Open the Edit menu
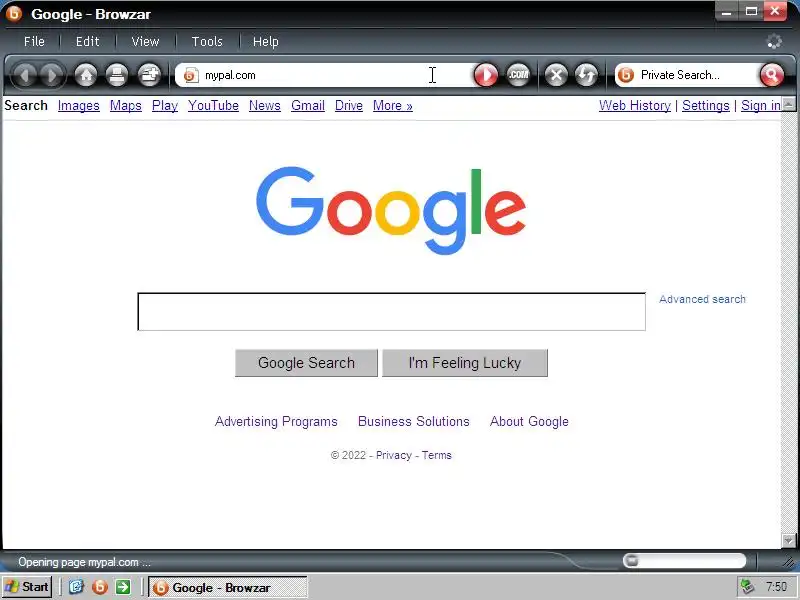This screenshot has width=800, height=600. pyautogui.click(x=87, y=41)
